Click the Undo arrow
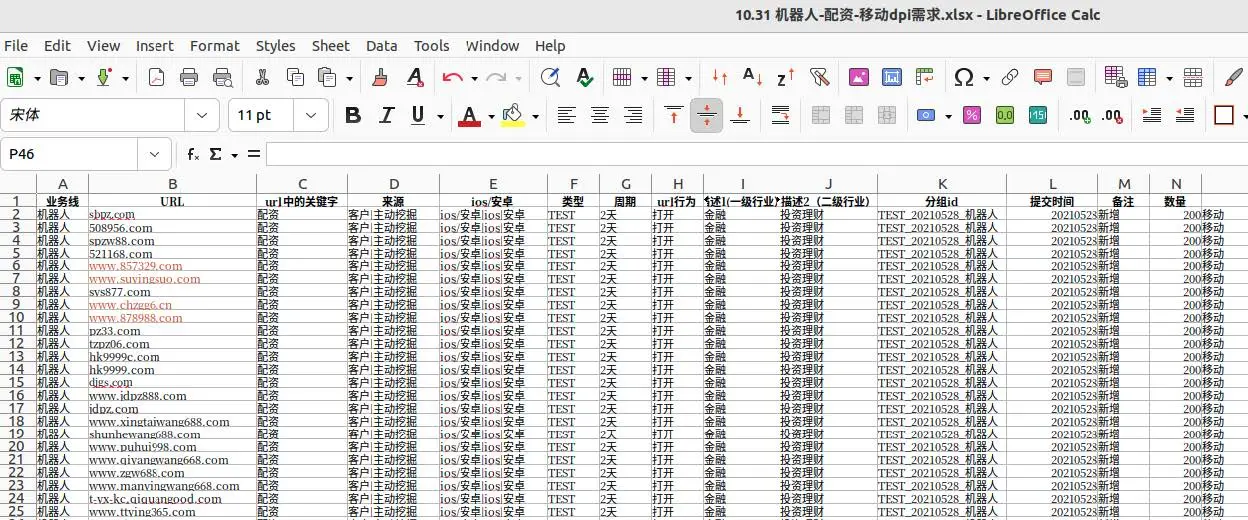This screenshot has width=1248, height=520. tap(452, 77)
